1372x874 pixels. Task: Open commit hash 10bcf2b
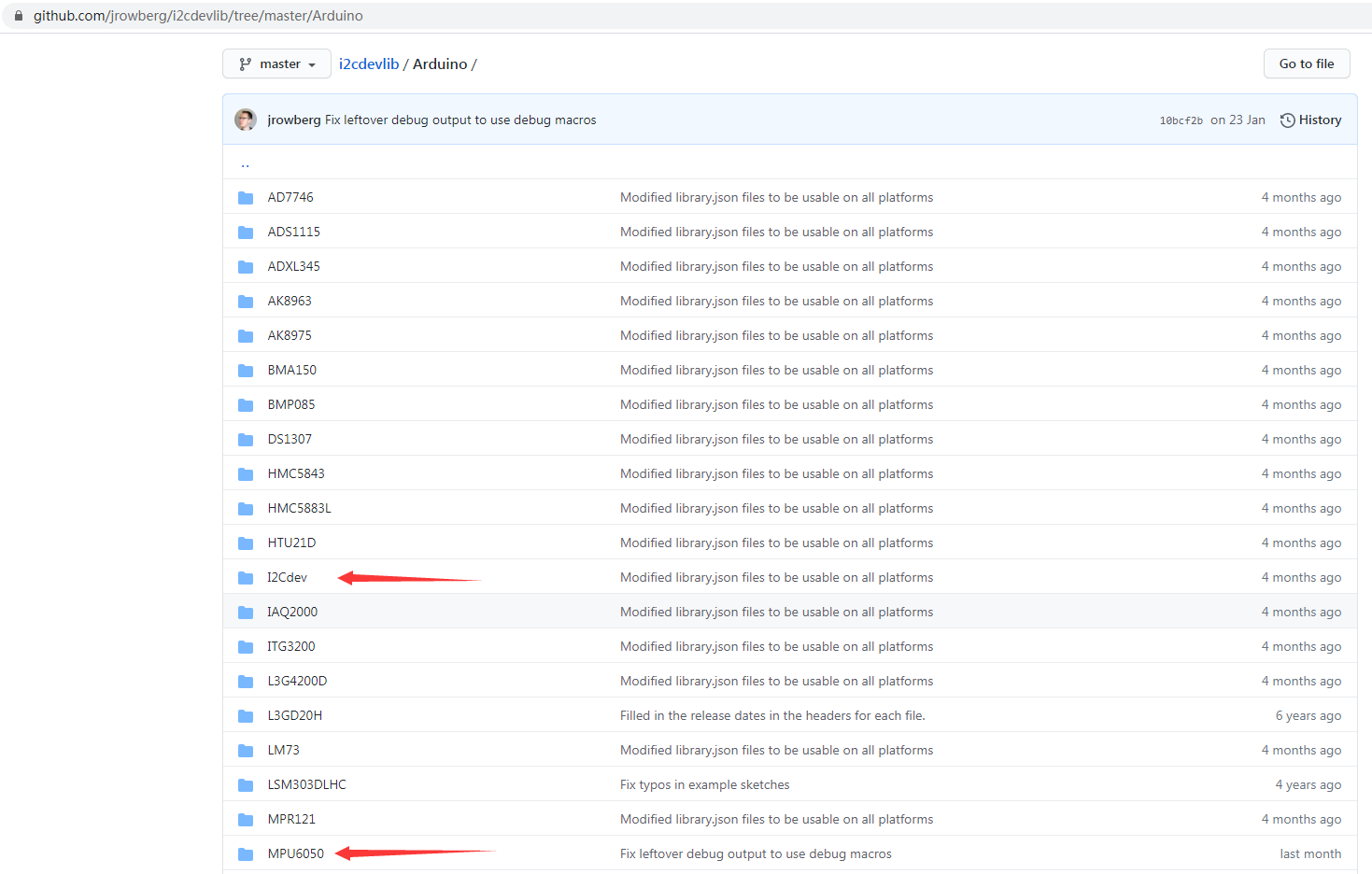1181,120
